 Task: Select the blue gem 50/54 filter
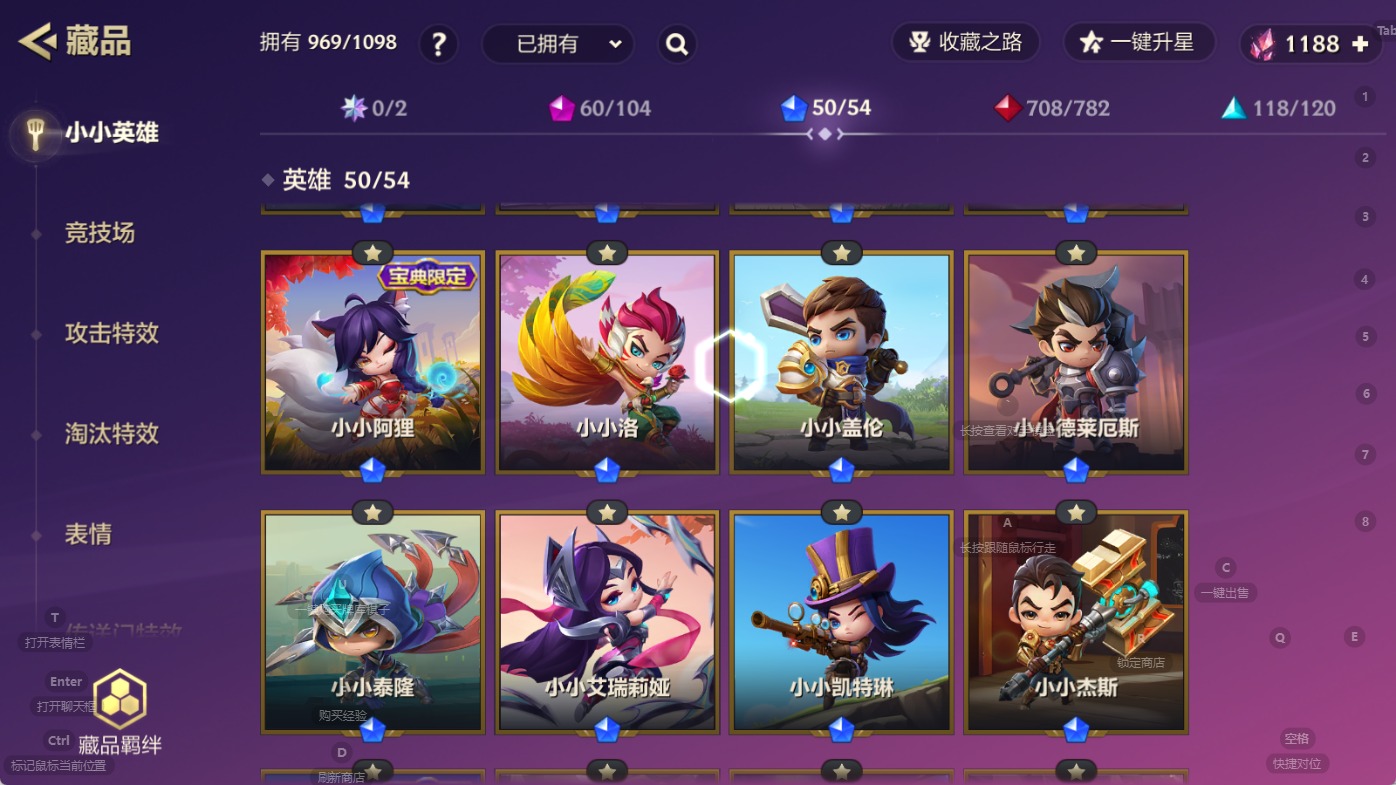tap(825, 108)
